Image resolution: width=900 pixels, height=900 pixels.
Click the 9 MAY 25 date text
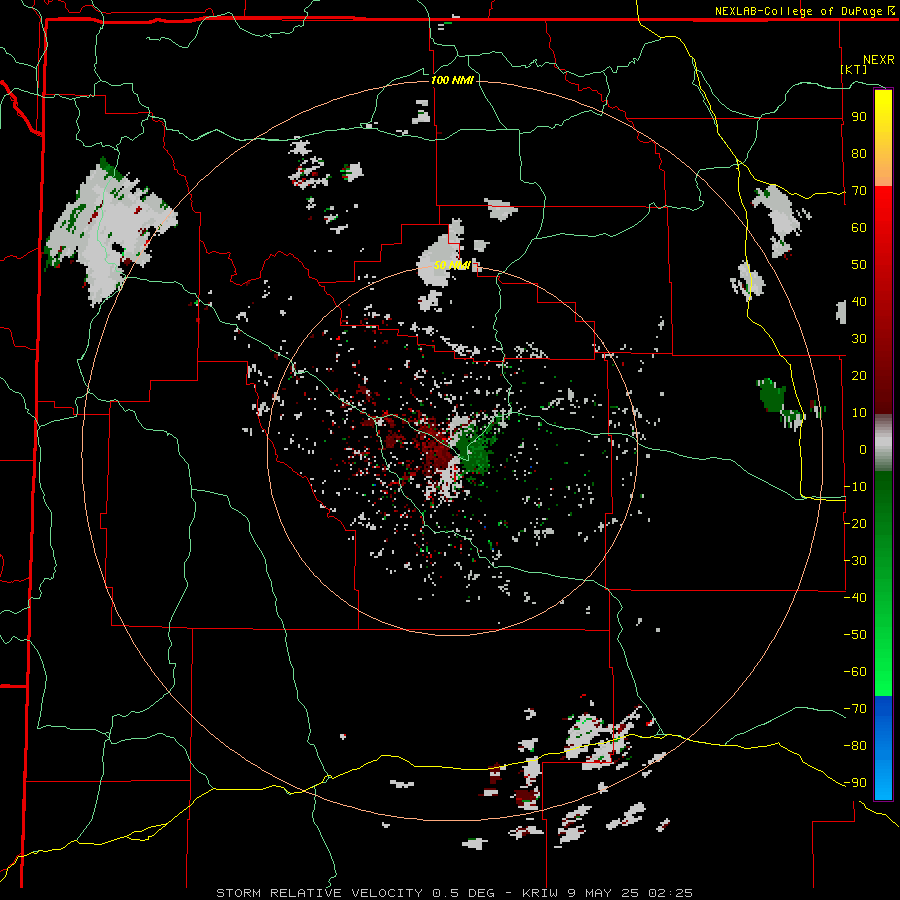[x=604, y=893]
